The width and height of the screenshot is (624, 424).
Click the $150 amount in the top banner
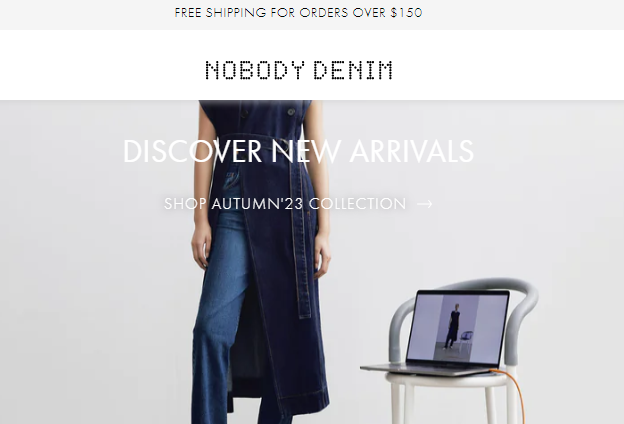[406, 13]
